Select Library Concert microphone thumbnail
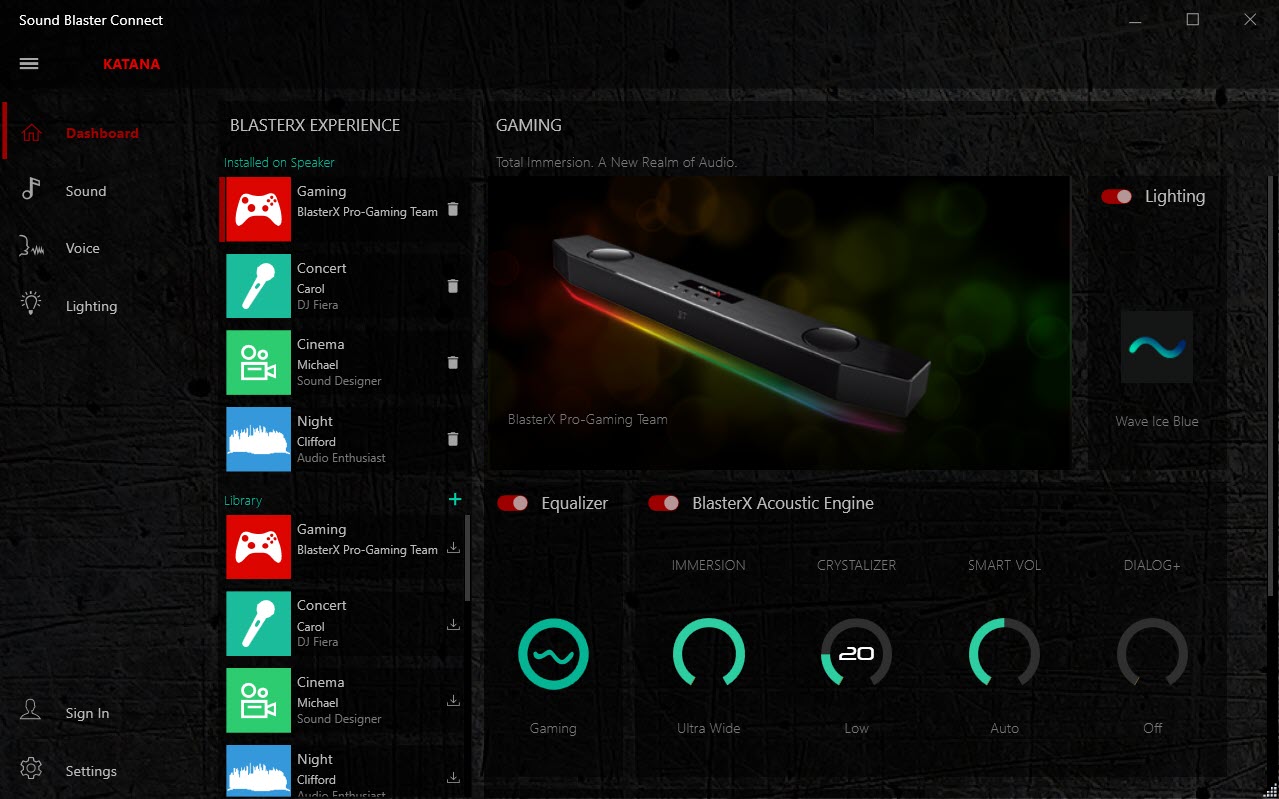The image size is (1279, 799). click(258, 624)
